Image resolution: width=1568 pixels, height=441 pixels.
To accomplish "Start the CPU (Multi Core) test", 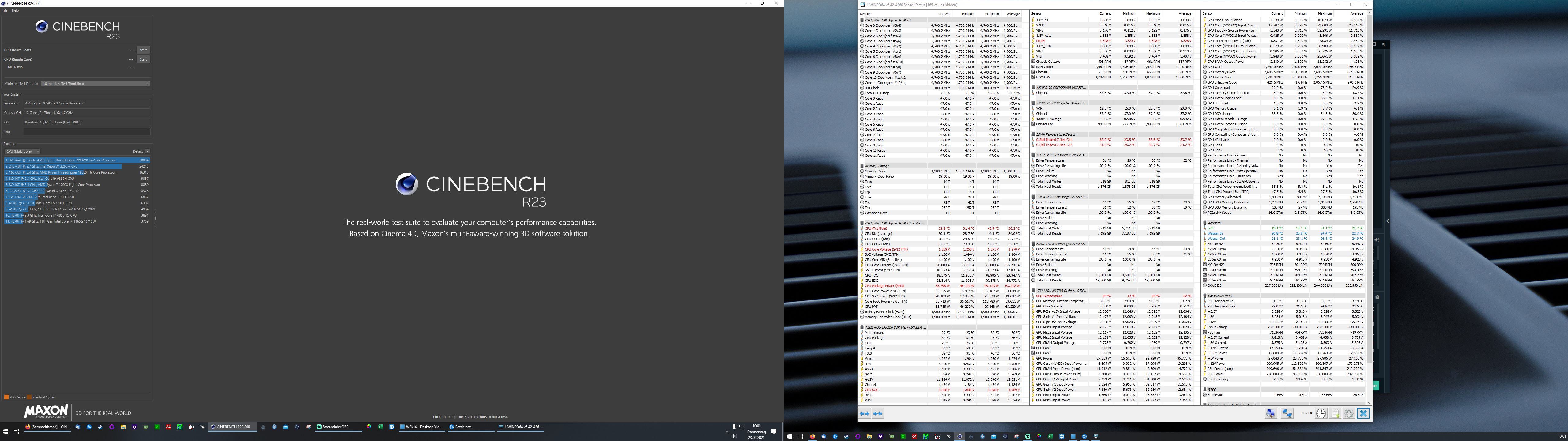I will click(x=143, y=50).
